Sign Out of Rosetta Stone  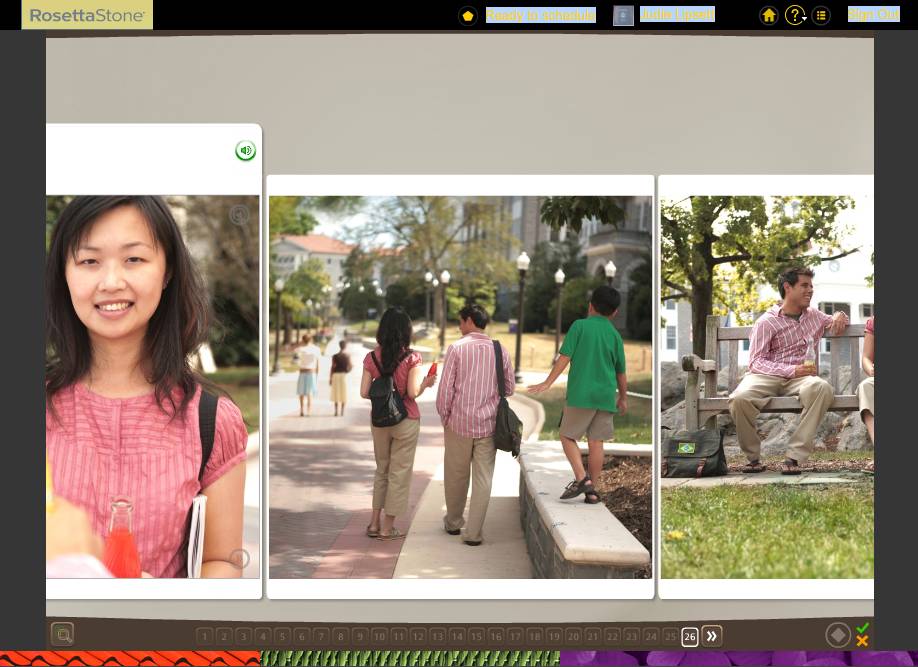(x=874, y=14)
